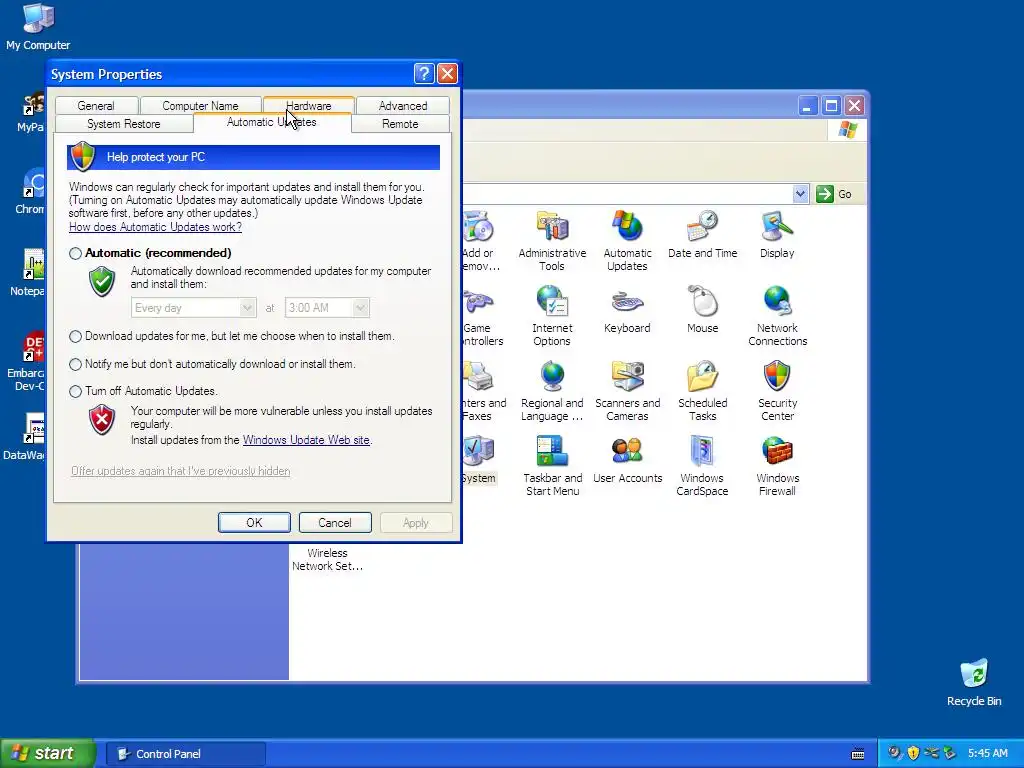Open the Automatic Updates Control Panel icon

[x=627, y=240]
